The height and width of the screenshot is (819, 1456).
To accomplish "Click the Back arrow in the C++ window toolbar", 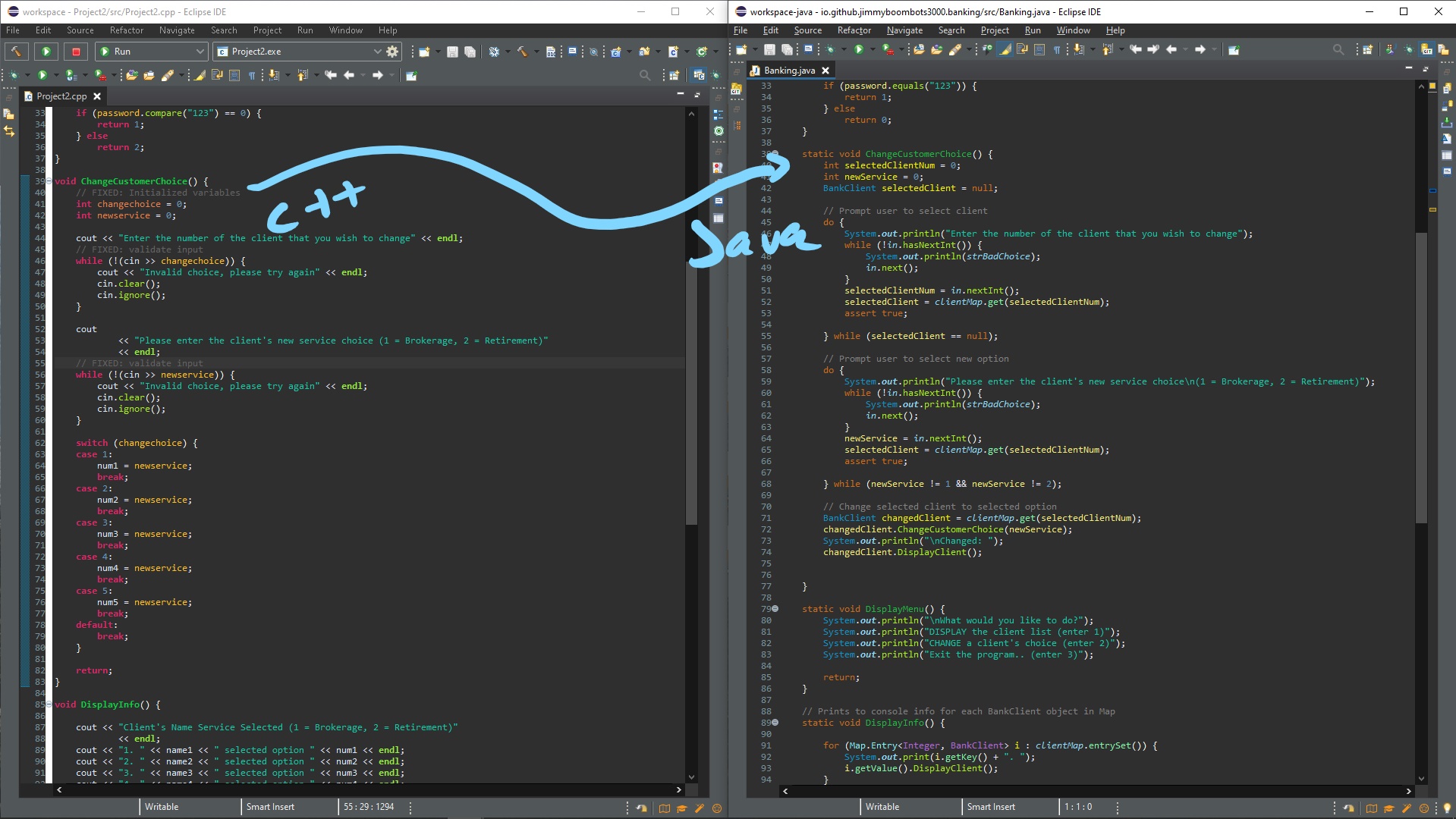I will point(349,75).
